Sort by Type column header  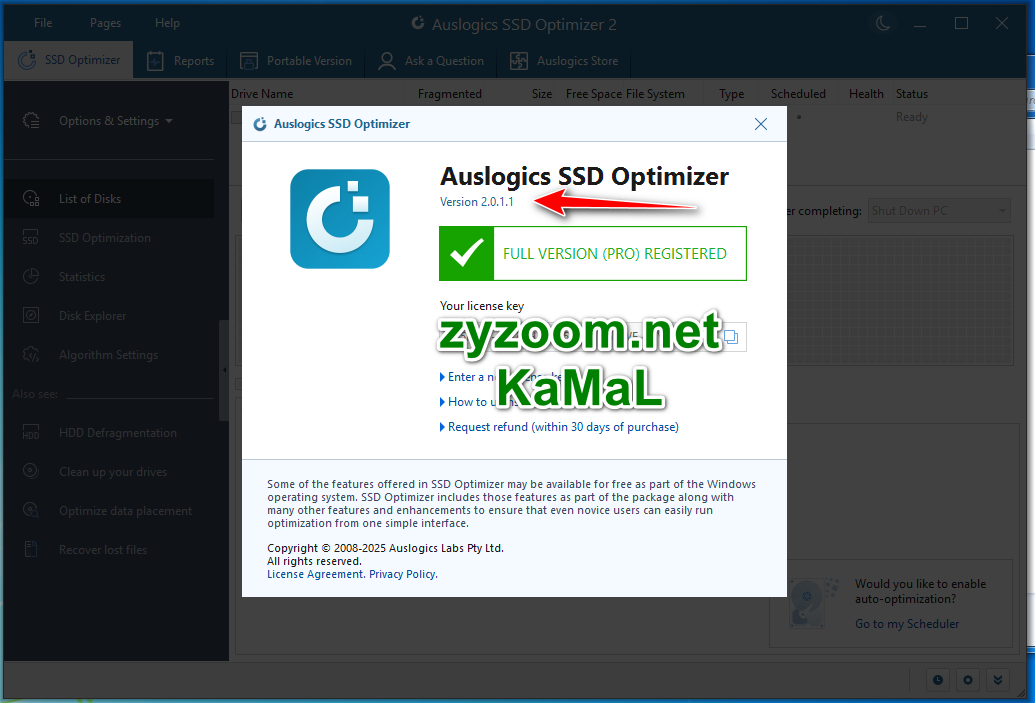[731, 94]
